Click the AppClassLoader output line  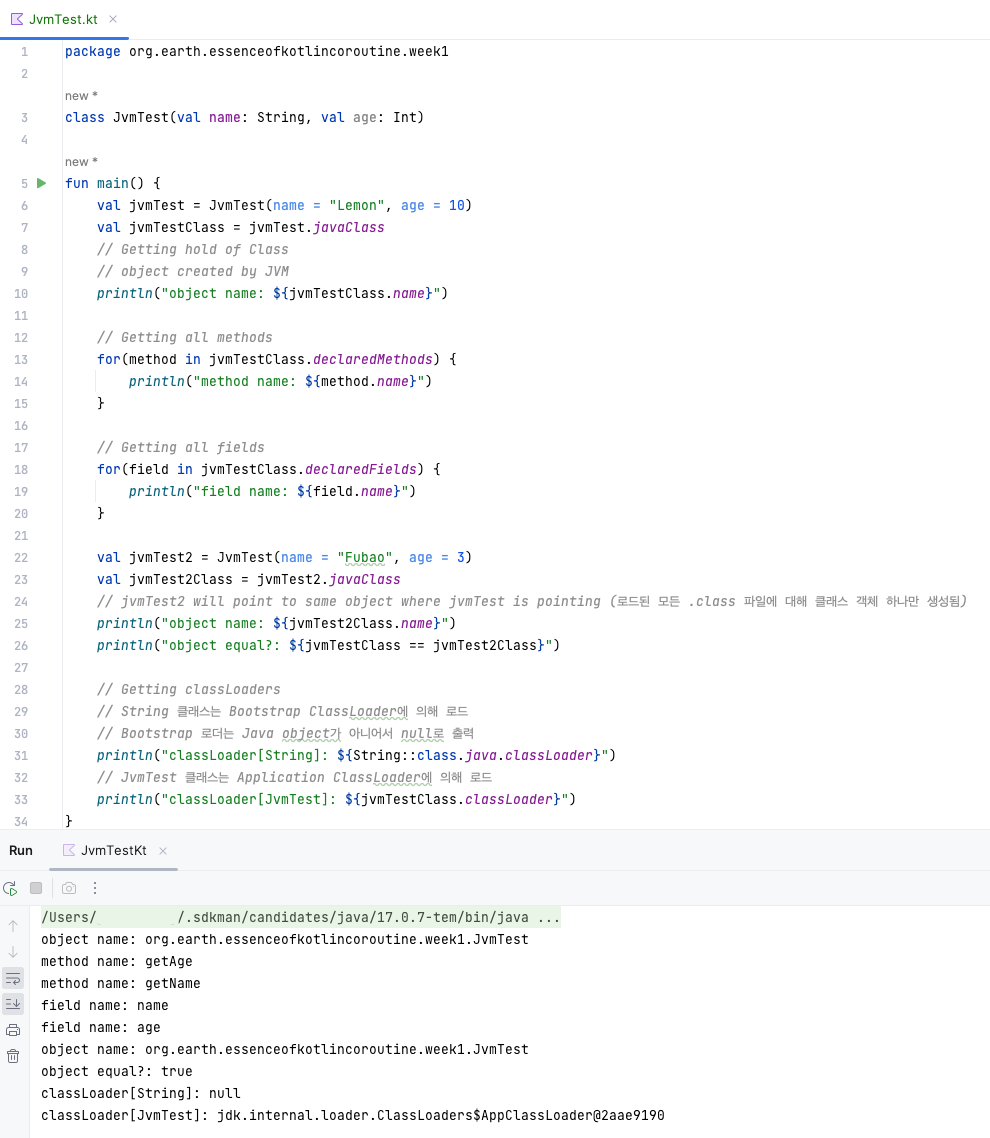point(353,1116)
